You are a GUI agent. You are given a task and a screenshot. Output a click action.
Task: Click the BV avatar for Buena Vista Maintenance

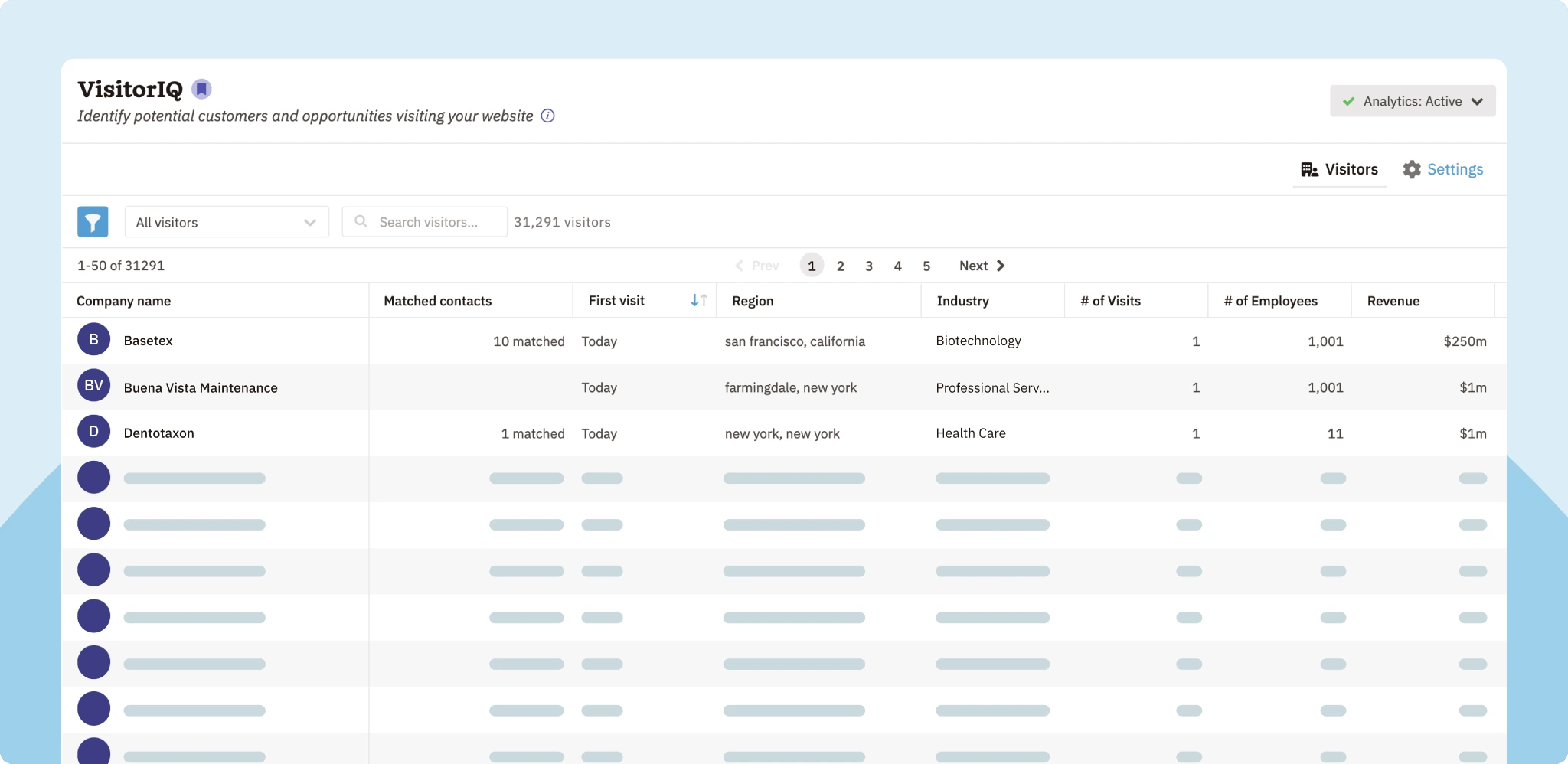(93, 386)
